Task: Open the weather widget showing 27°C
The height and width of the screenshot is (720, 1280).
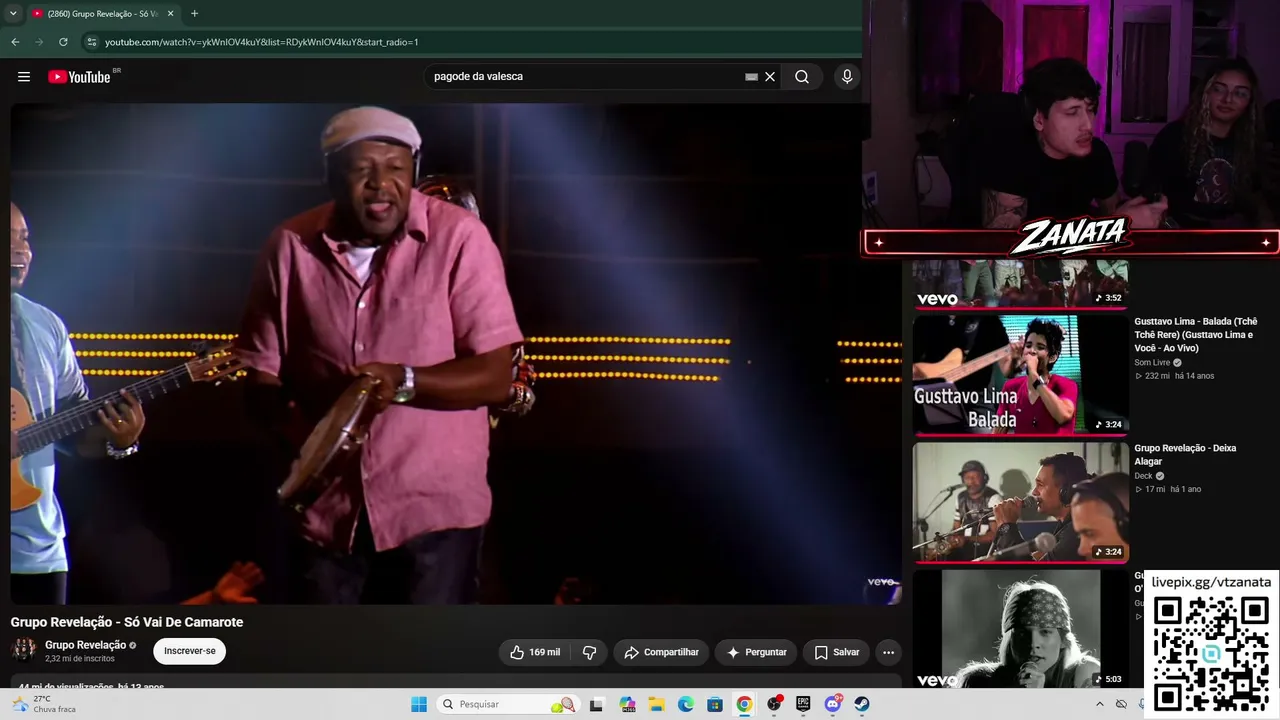Action: pyautogui.click(x=42, y=704)
